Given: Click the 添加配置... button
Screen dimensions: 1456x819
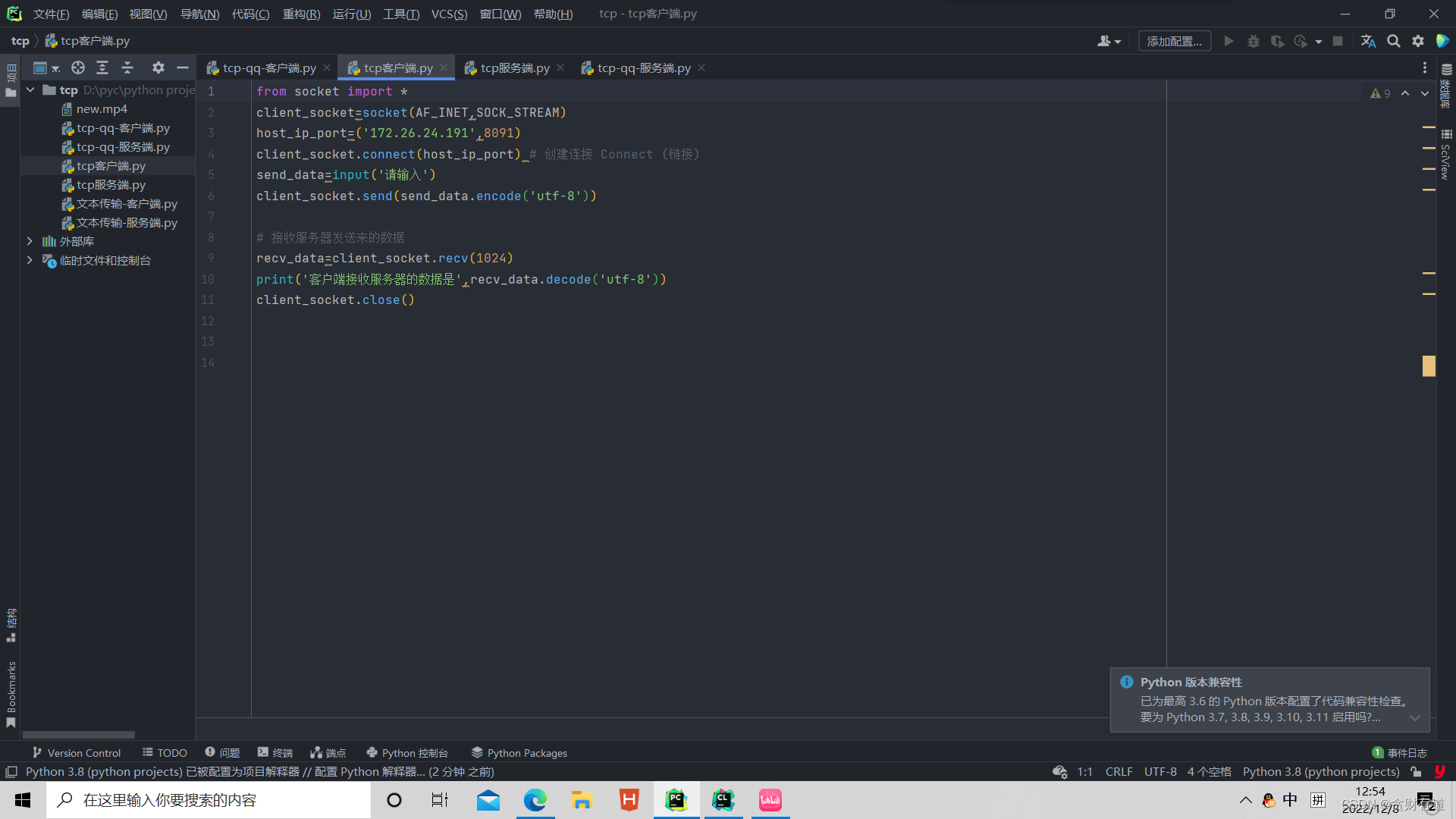Looking at the screenshot, I should click(x=1174, y=41).
